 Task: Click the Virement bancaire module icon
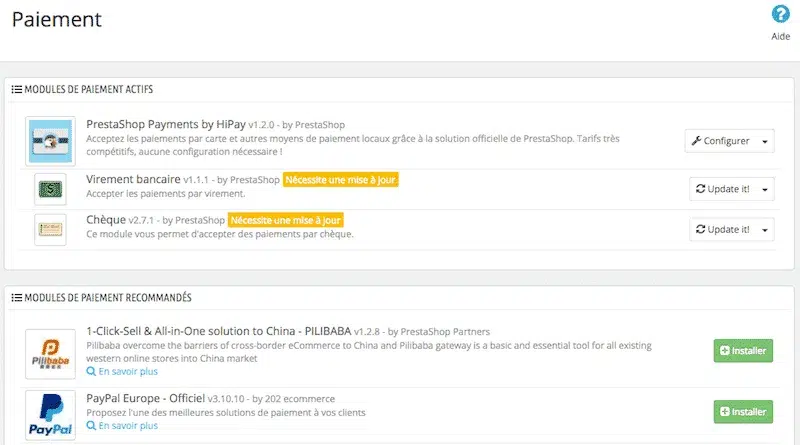[50, 188]
